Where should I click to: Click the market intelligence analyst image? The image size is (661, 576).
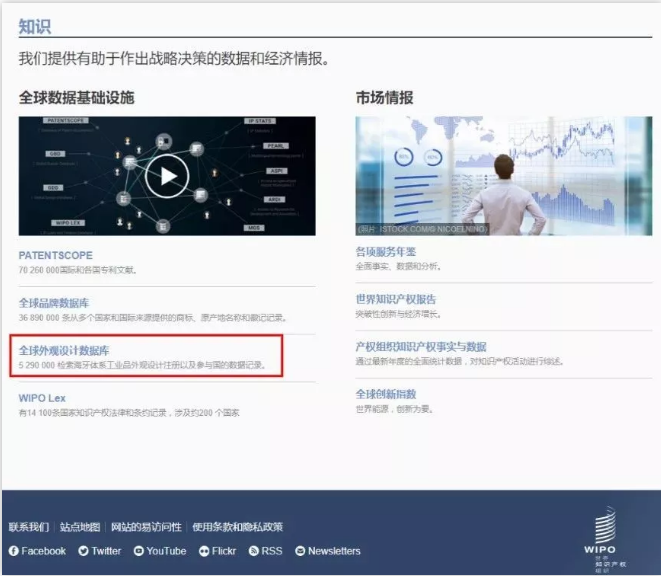pos(504,176)
